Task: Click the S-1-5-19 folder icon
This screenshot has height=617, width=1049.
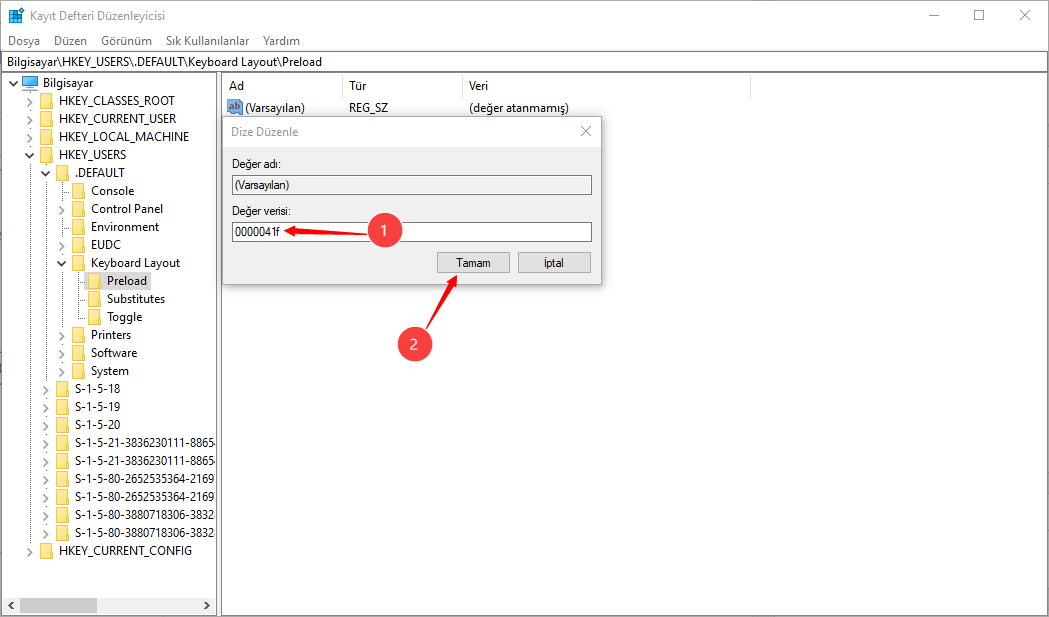Action: 62,408
